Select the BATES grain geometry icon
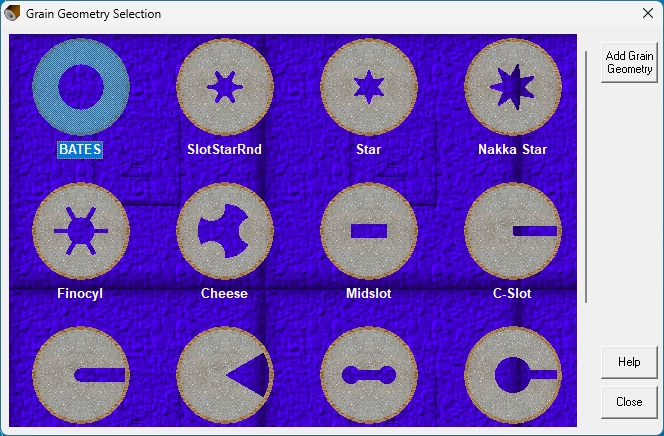The width and height of the screenshot is (664, 436). (x=81, y=87)
